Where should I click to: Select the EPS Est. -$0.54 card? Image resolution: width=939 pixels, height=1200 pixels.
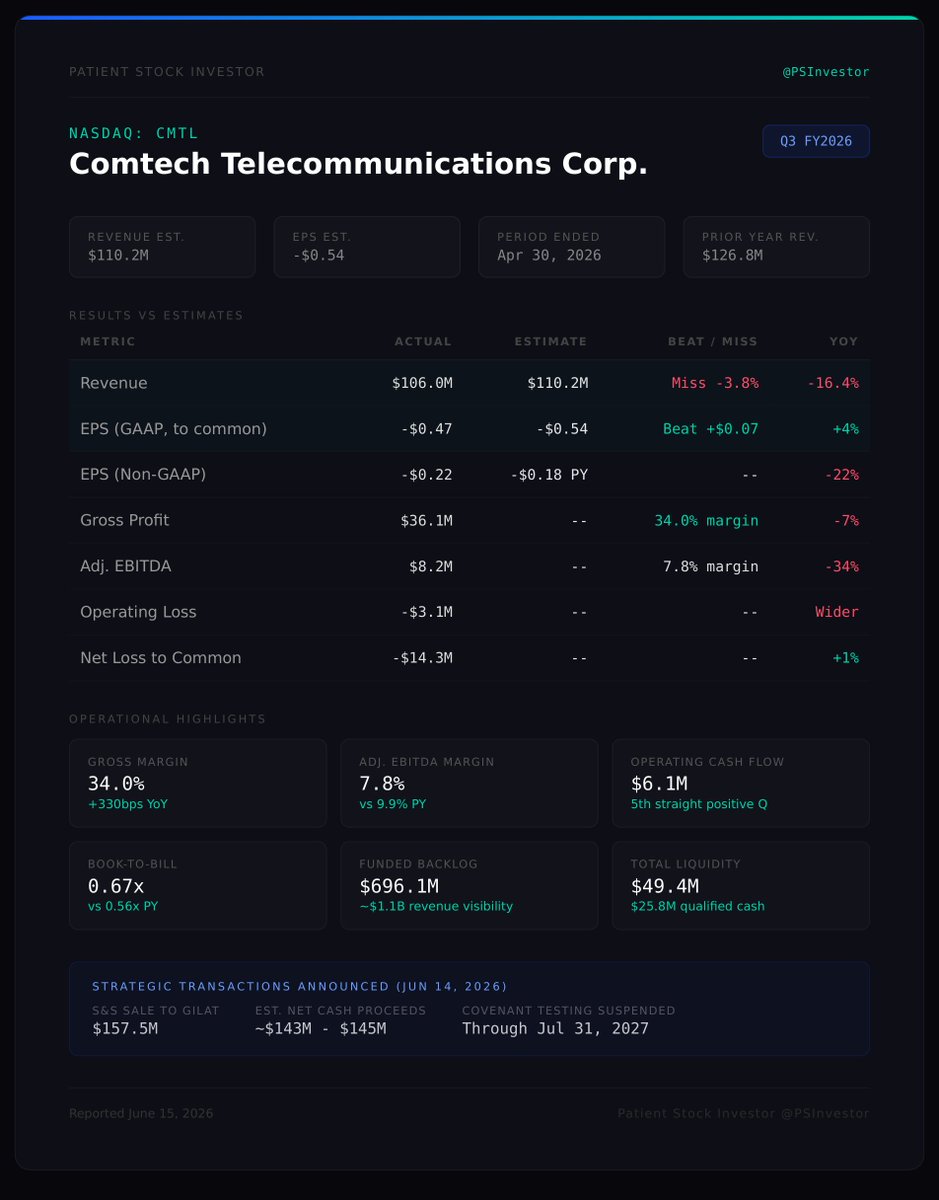click(367, 247)
